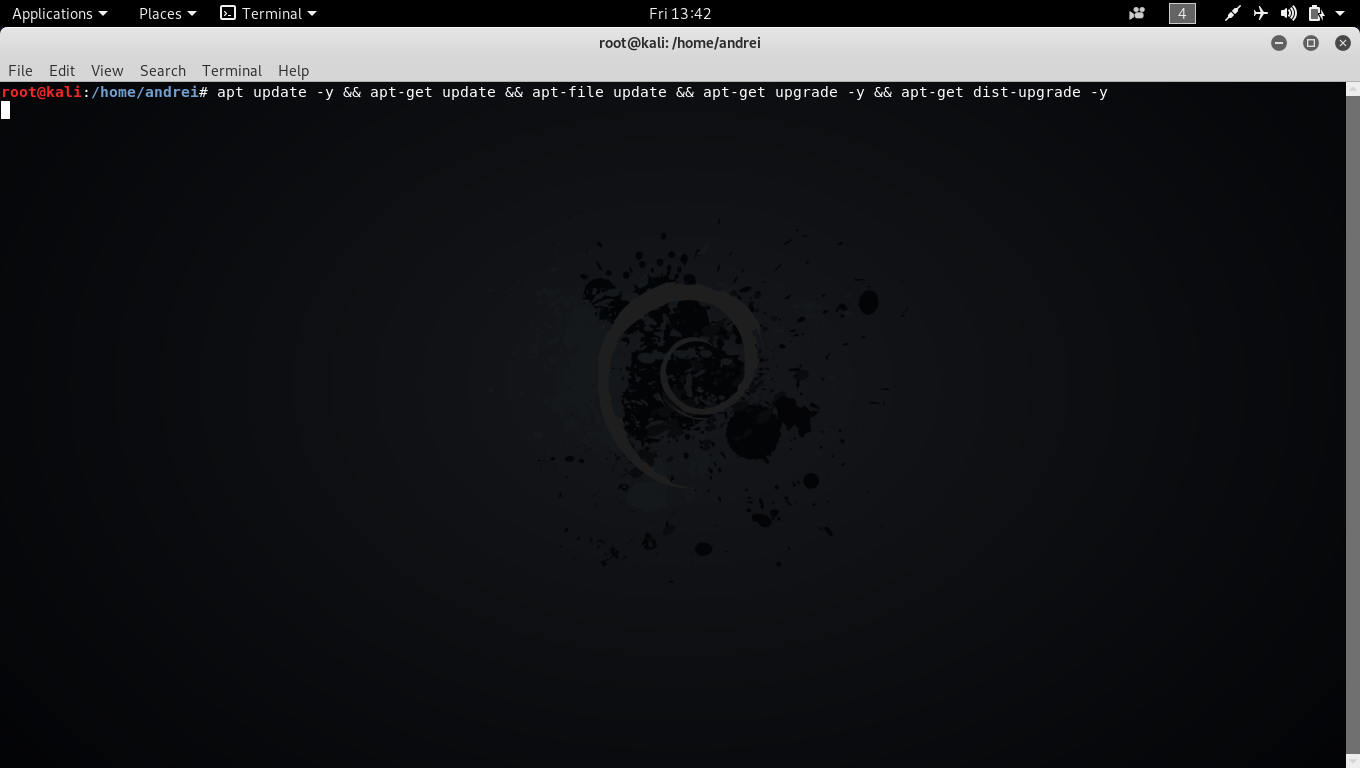Click the battery charging icon
The height and width of the screenshot is (768, 1360).
[x=1316, y=14]
